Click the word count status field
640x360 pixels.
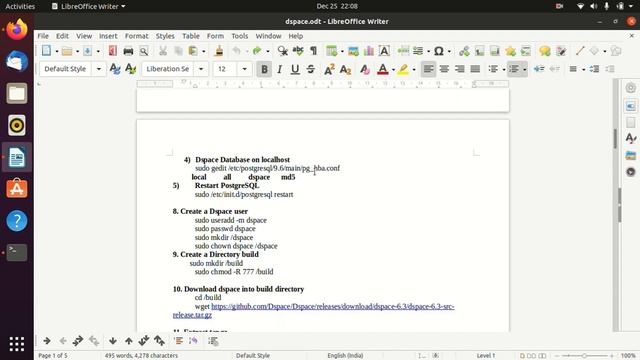(141, 356)
